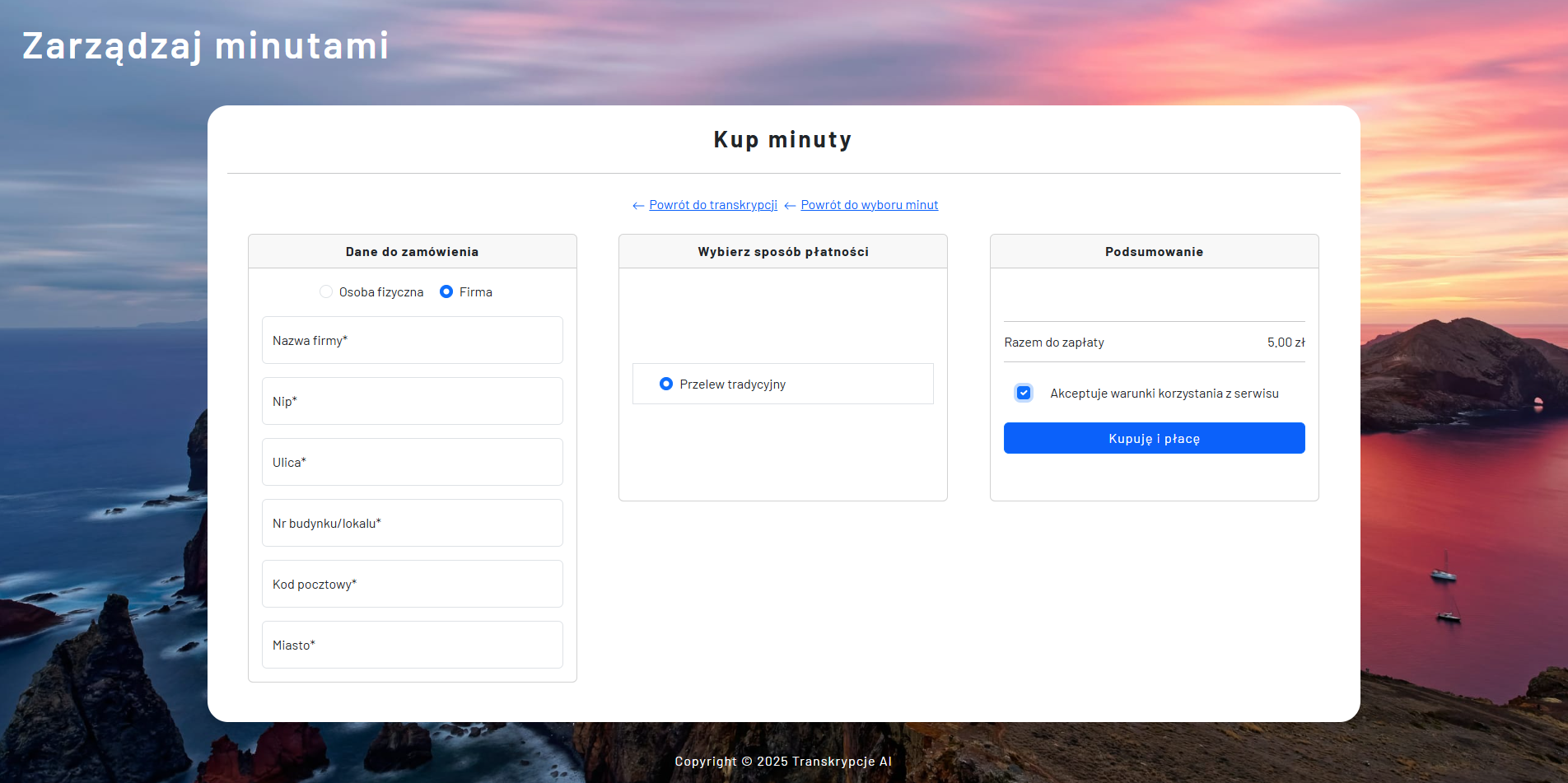Screen dimensions: 1568x783
Task: Focus the Nazwa firmy input field
Action: pyautogui.click(x=412, y=341)
